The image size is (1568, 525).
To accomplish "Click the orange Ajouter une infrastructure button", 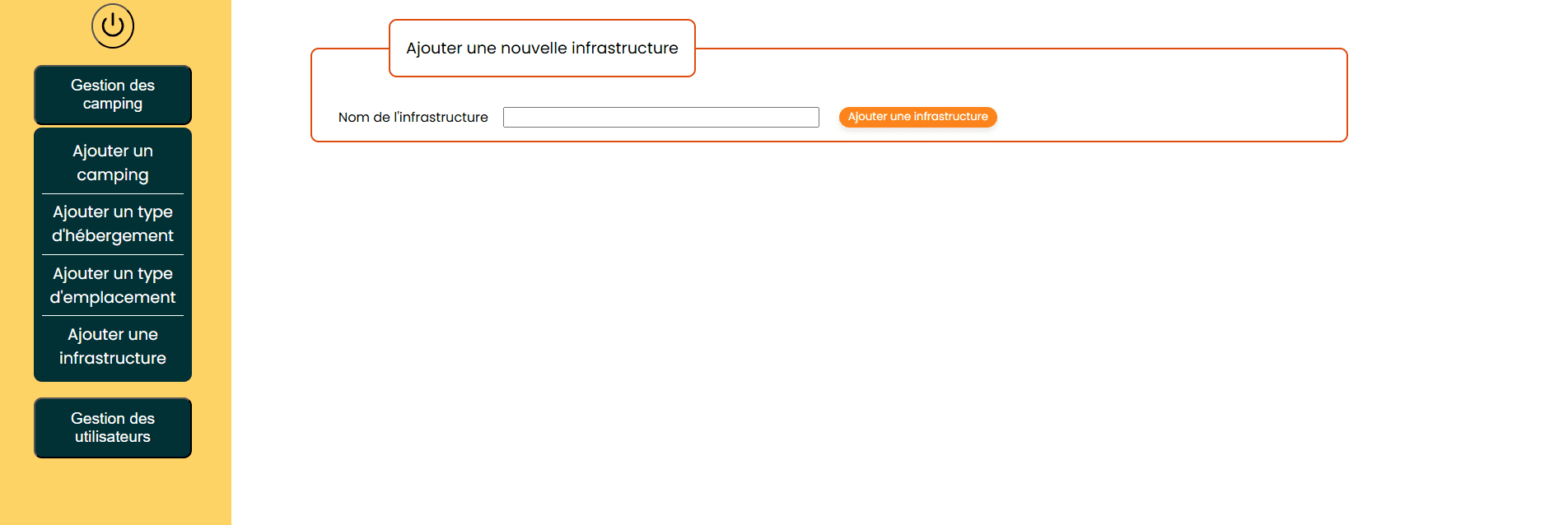I will coord(918,117).
